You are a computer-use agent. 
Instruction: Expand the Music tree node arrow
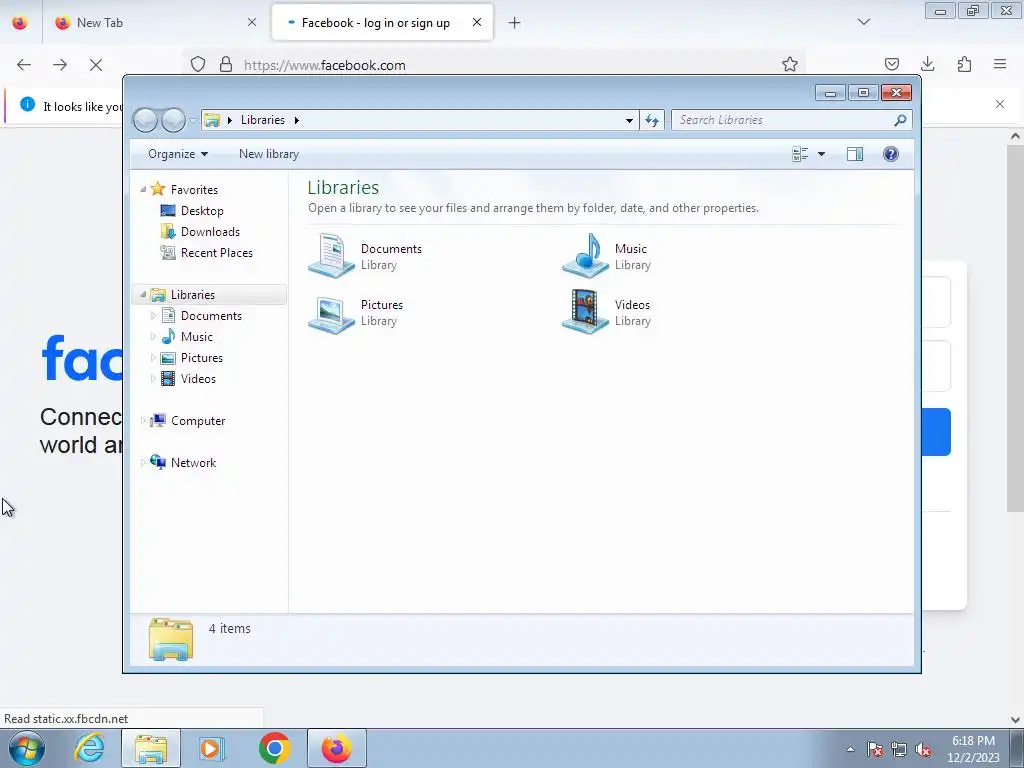point(153,336)
